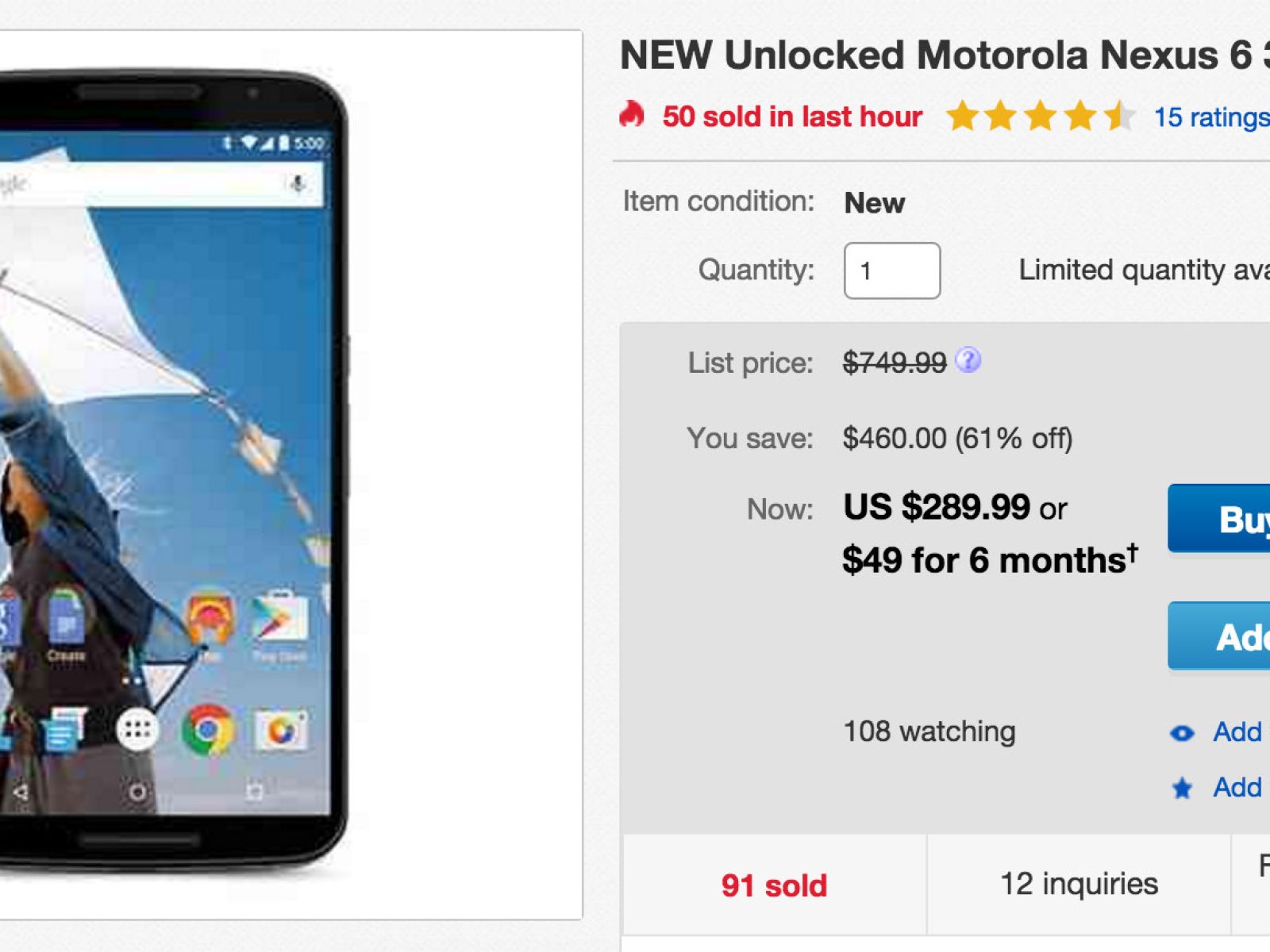This screenshot has height=952, width=1270.
Task: Click the flame icon beside "50 sold"
Action: pos(632,115)
